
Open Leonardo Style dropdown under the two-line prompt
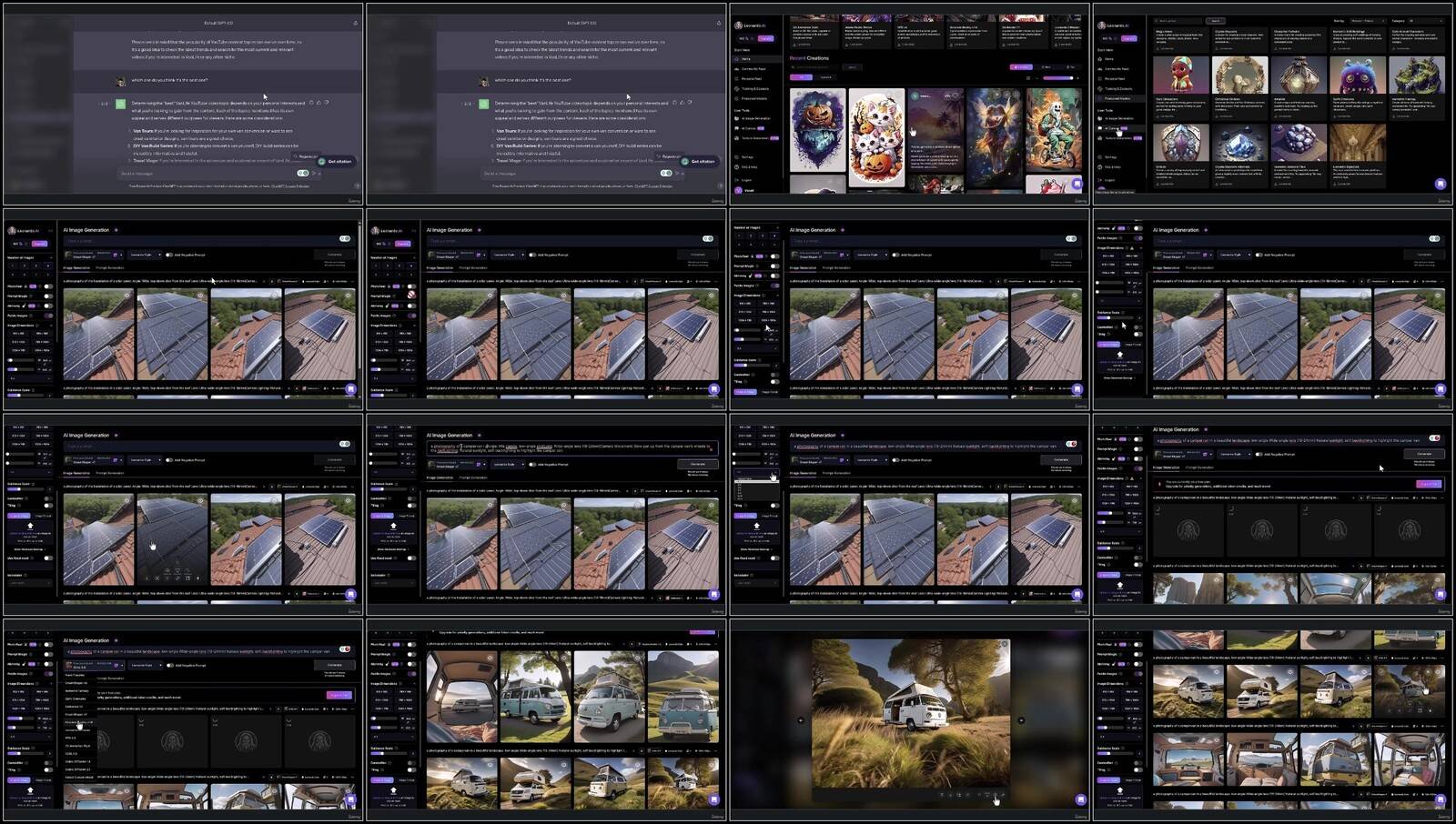pos(507,464)
